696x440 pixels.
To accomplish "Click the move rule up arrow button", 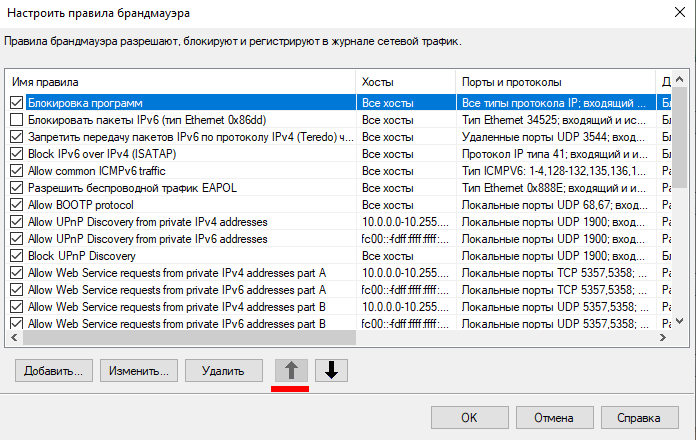I will click(x=292, y=370).
